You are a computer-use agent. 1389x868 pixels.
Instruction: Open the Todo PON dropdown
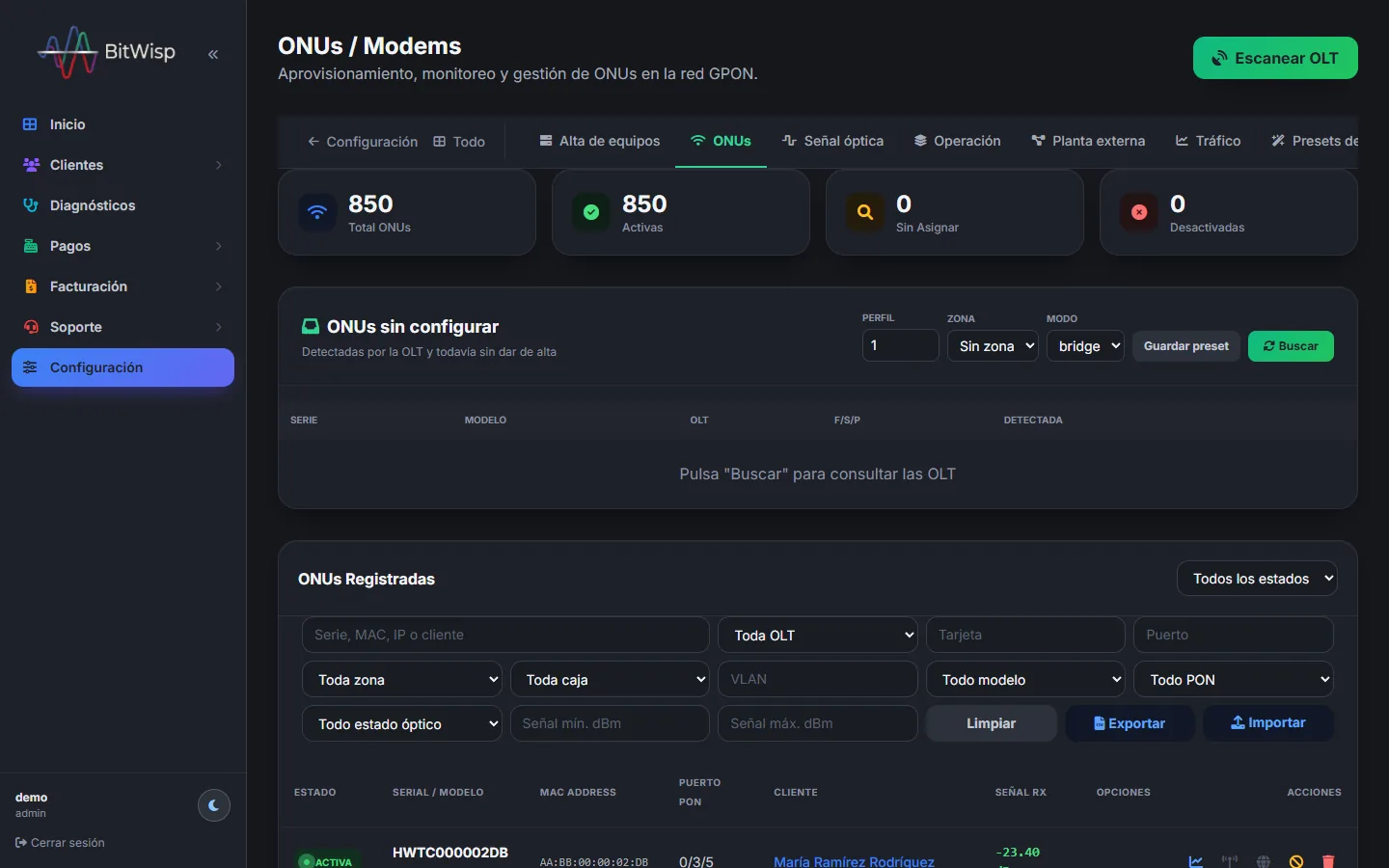click(x=1234, y=679)
